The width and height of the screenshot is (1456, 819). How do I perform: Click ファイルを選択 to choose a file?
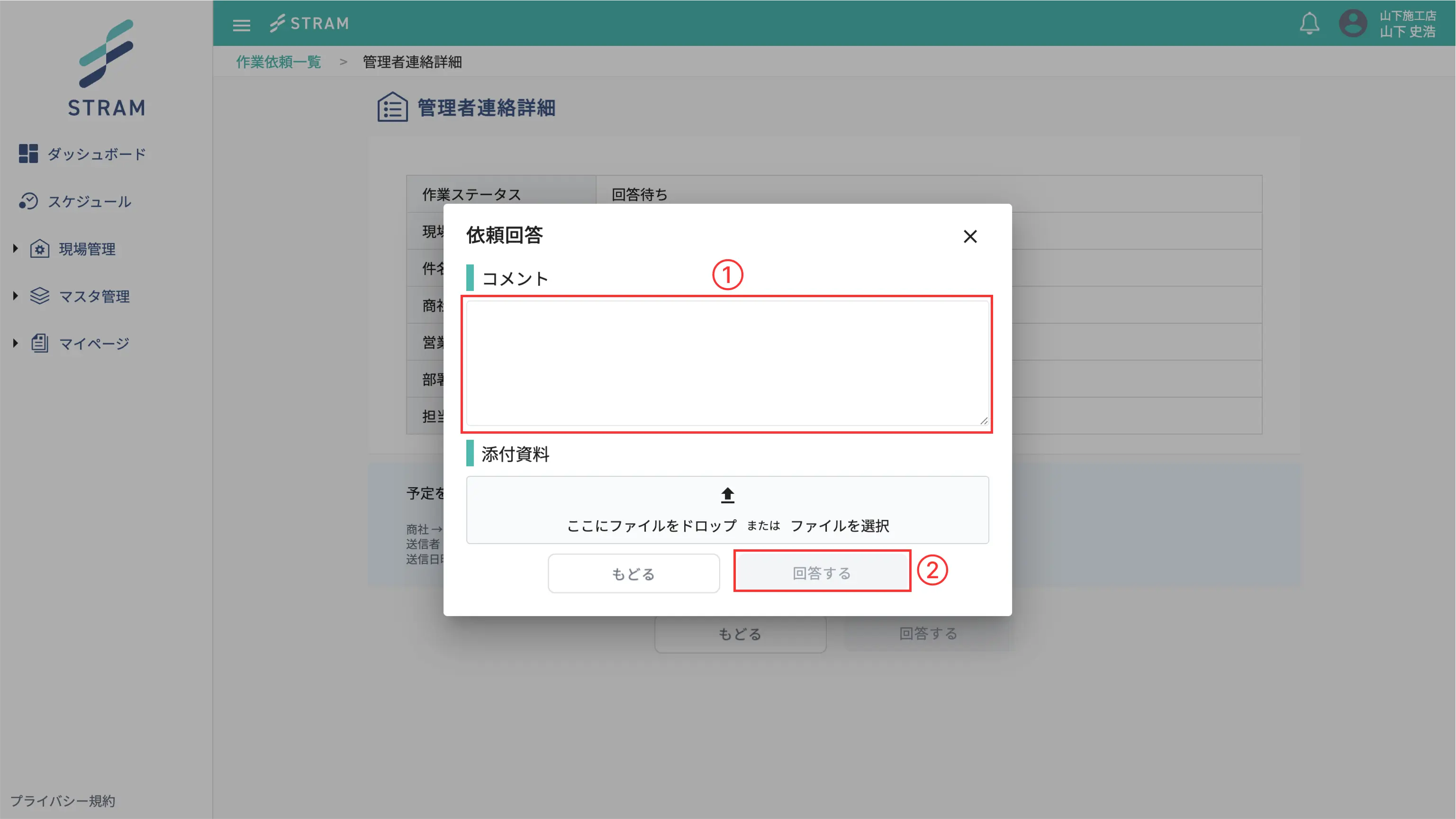click(x=841, y=526)
